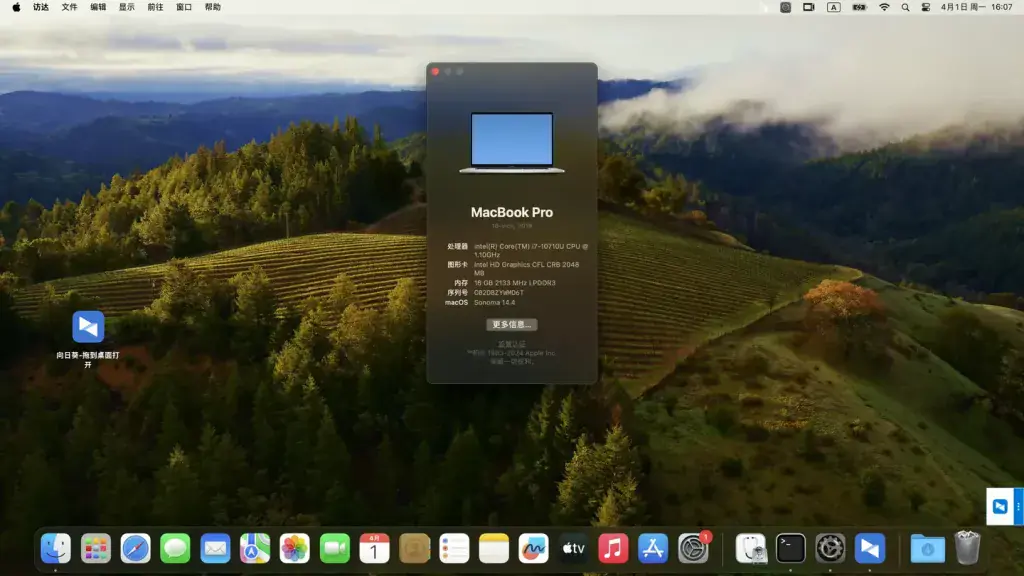Open the Downloads folder stack

tap(927, 548)
